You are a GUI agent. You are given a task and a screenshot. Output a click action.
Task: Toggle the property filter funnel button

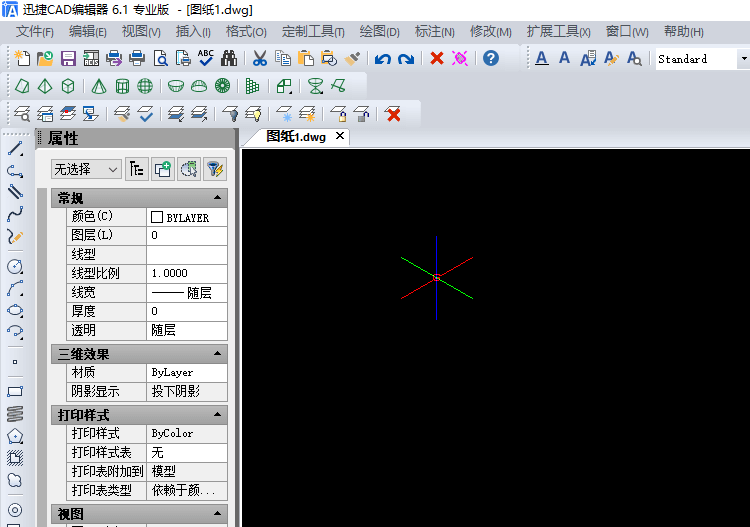pyautogui.click(x=215, y=169)
